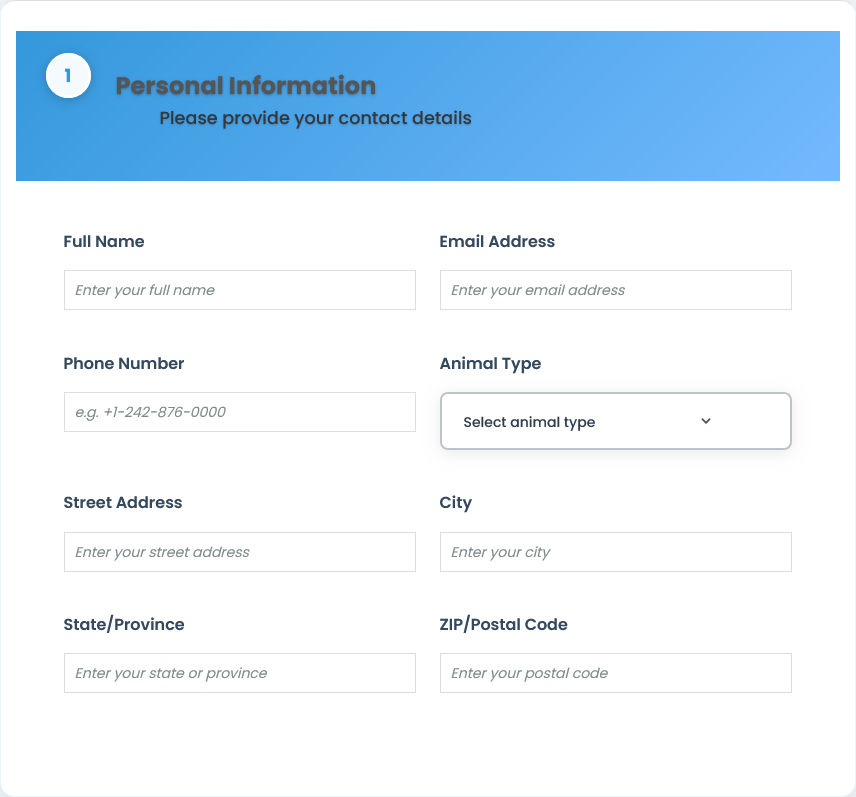This screenshot has width=856, height=797.
Task: Expand the Select animal type menu
Action: pos(615,421)
